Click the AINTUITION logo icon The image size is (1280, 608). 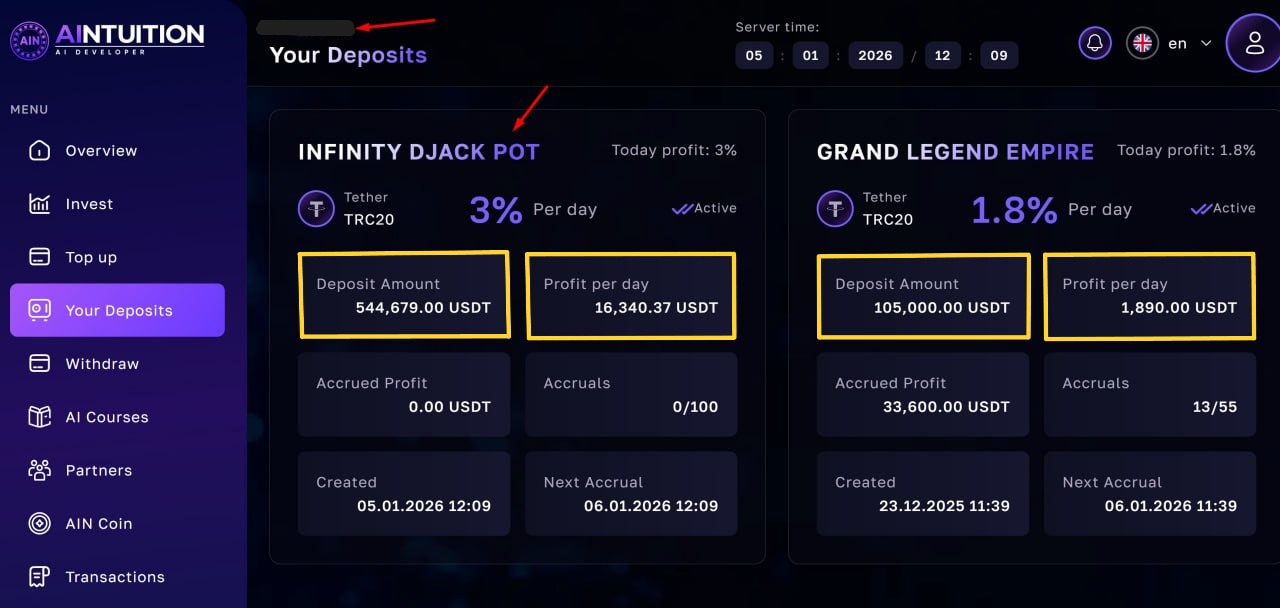coord(29,41)
